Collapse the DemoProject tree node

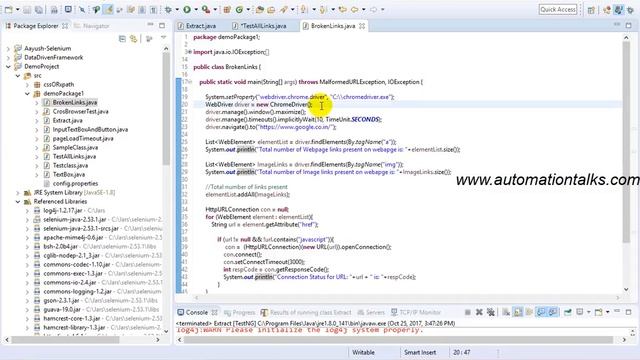8,67
